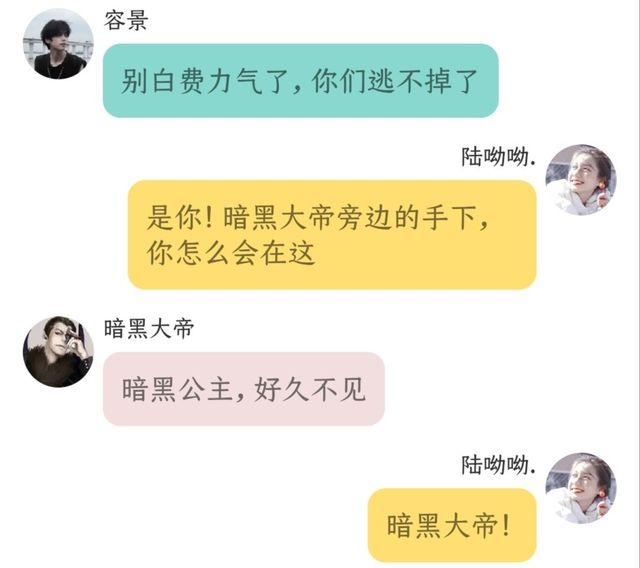
Task: Select the teal message bubble from 容景
Action: [300, 81]
